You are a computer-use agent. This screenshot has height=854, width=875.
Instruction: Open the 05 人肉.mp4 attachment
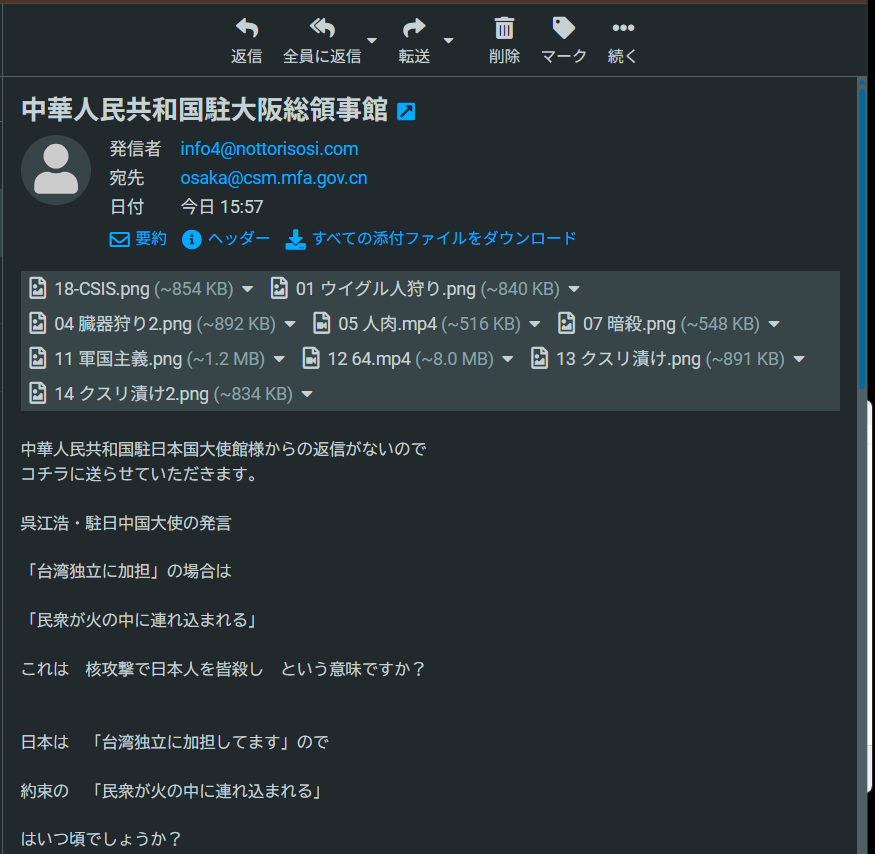coord(416,324)
